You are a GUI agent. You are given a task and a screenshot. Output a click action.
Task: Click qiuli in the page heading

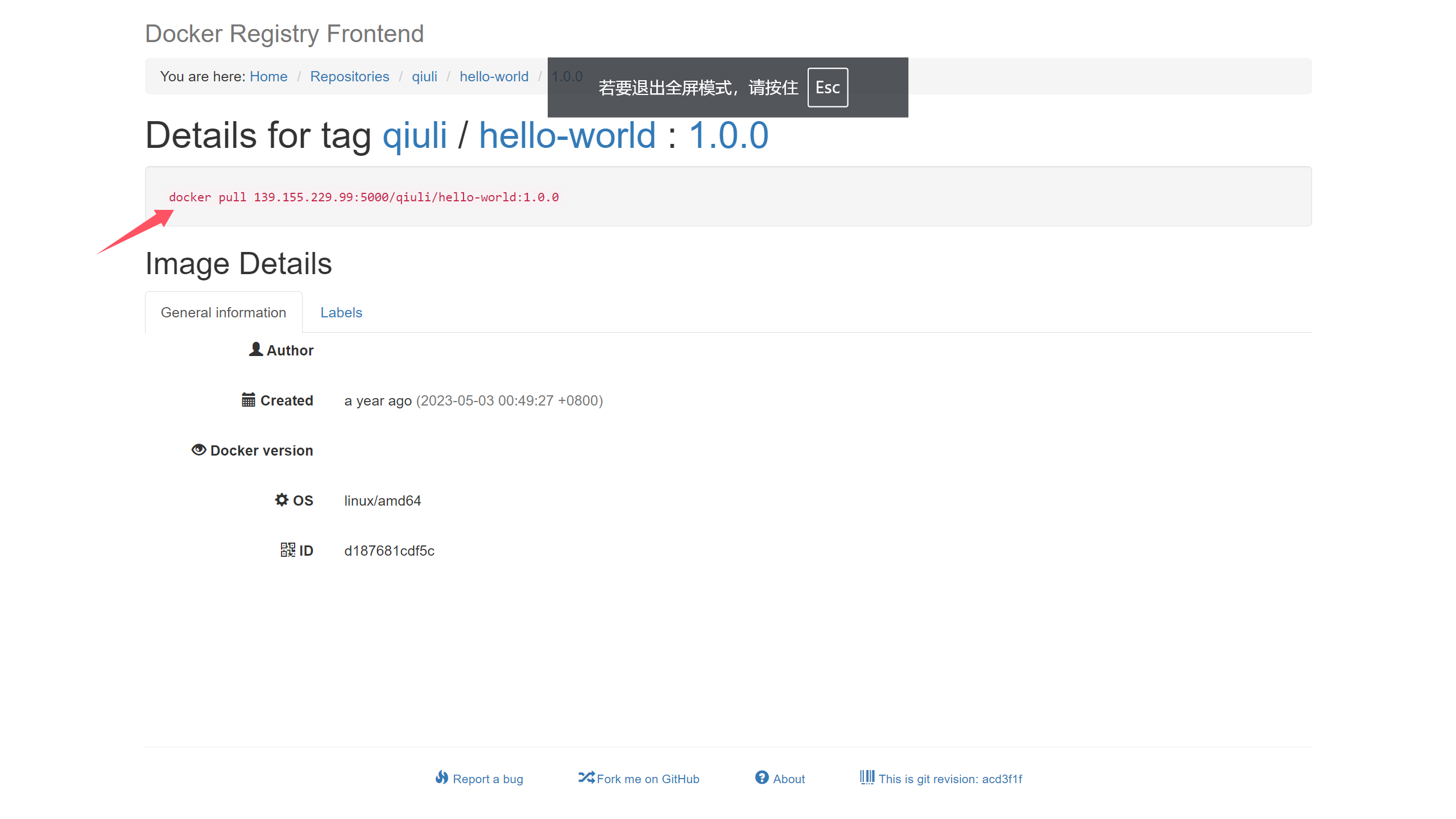pyautogui.click(x=415, y=135)
